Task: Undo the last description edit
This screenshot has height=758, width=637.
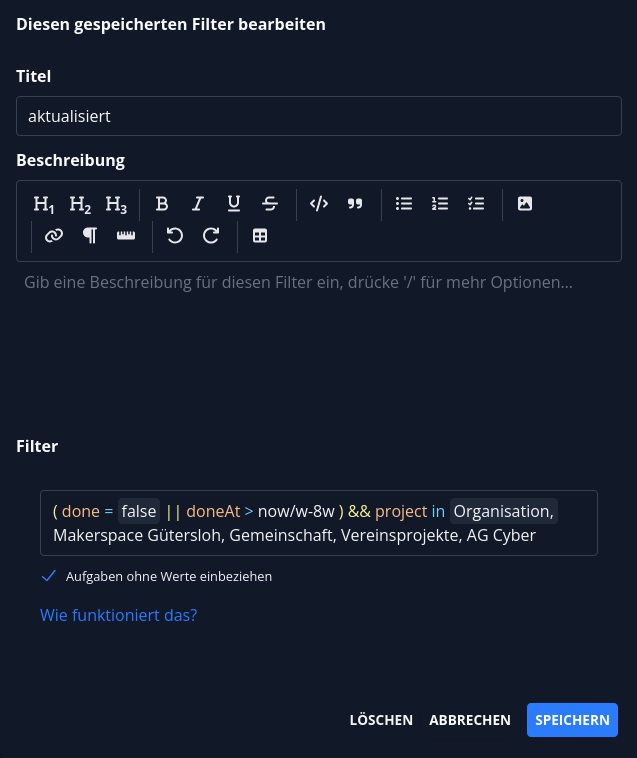Action: coord(175,236)
